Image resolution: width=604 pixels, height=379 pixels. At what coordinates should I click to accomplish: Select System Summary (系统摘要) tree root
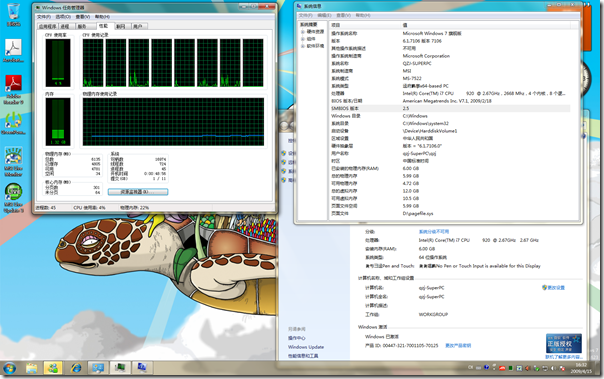click(309, 25)
